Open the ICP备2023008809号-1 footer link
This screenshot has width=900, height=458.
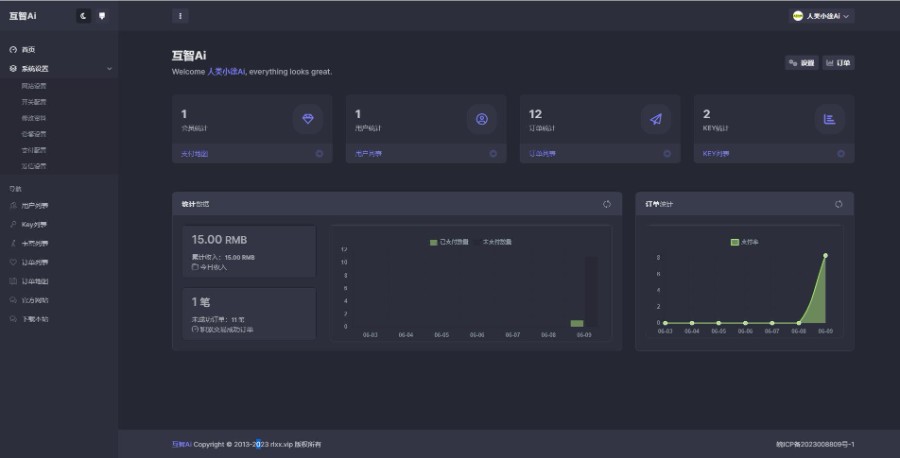pyautogui.click(x=815, y=444)
